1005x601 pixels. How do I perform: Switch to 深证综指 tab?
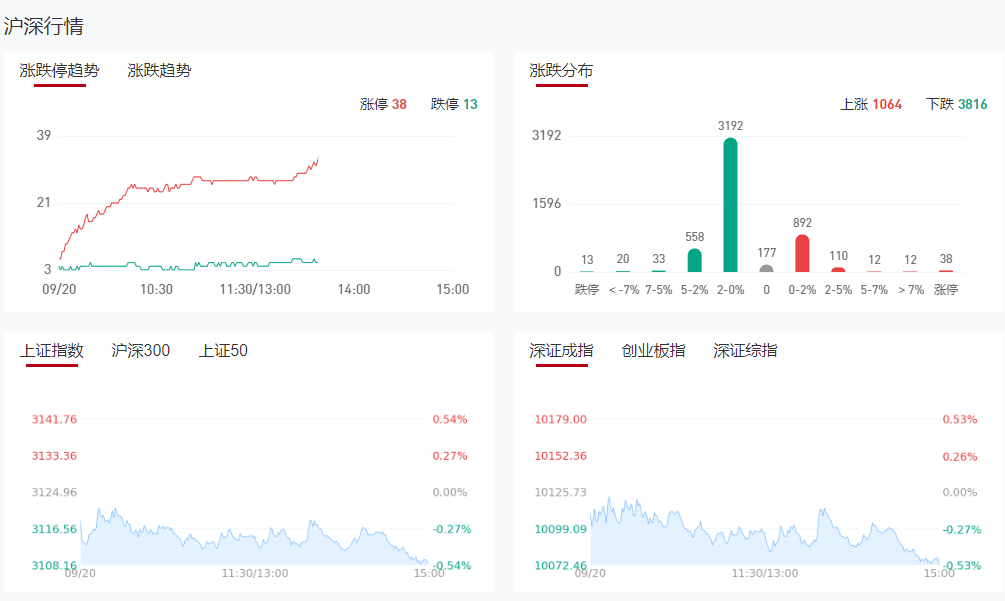click(745, 351)
